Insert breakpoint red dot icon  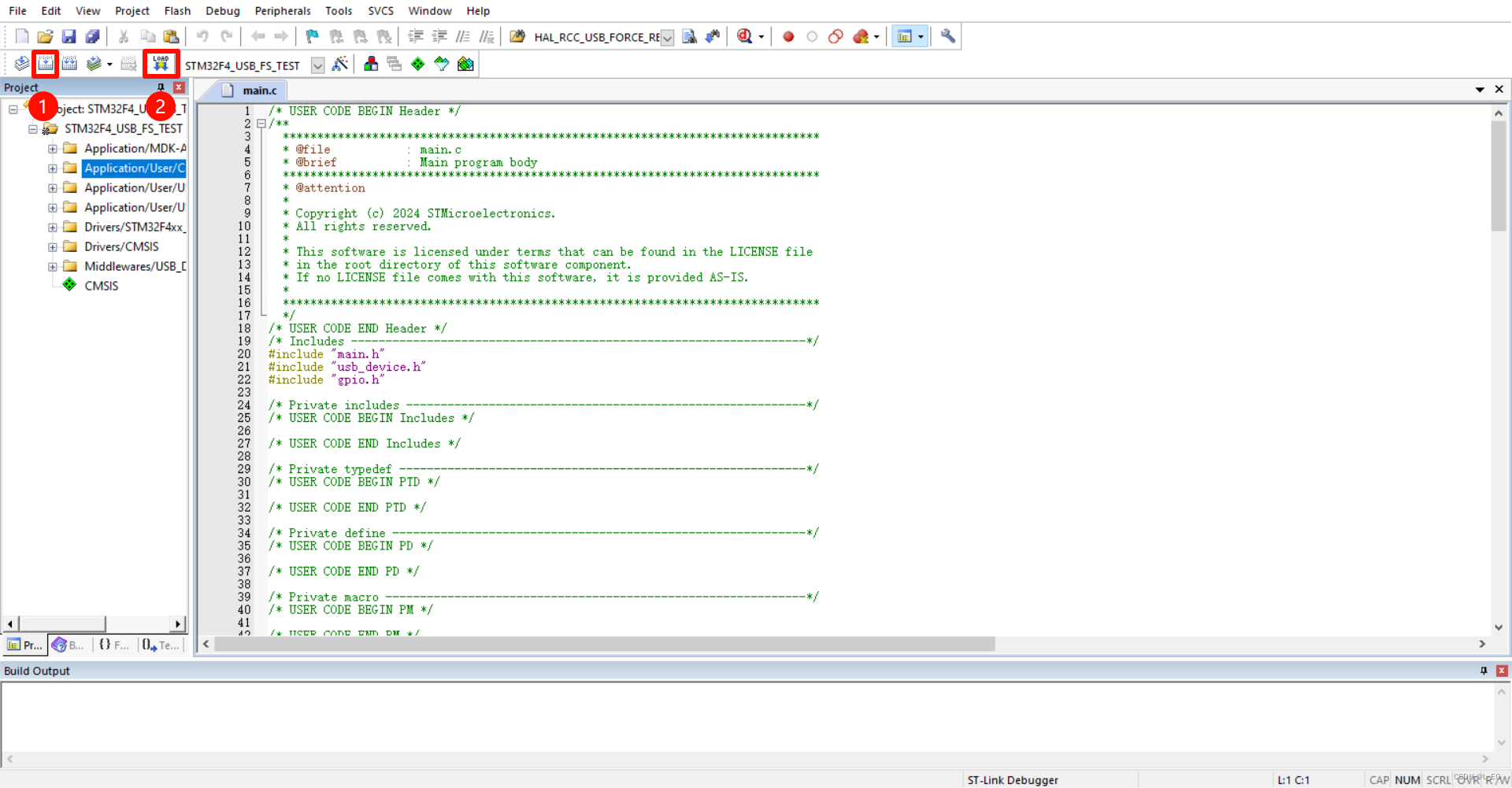pos(788,36)
